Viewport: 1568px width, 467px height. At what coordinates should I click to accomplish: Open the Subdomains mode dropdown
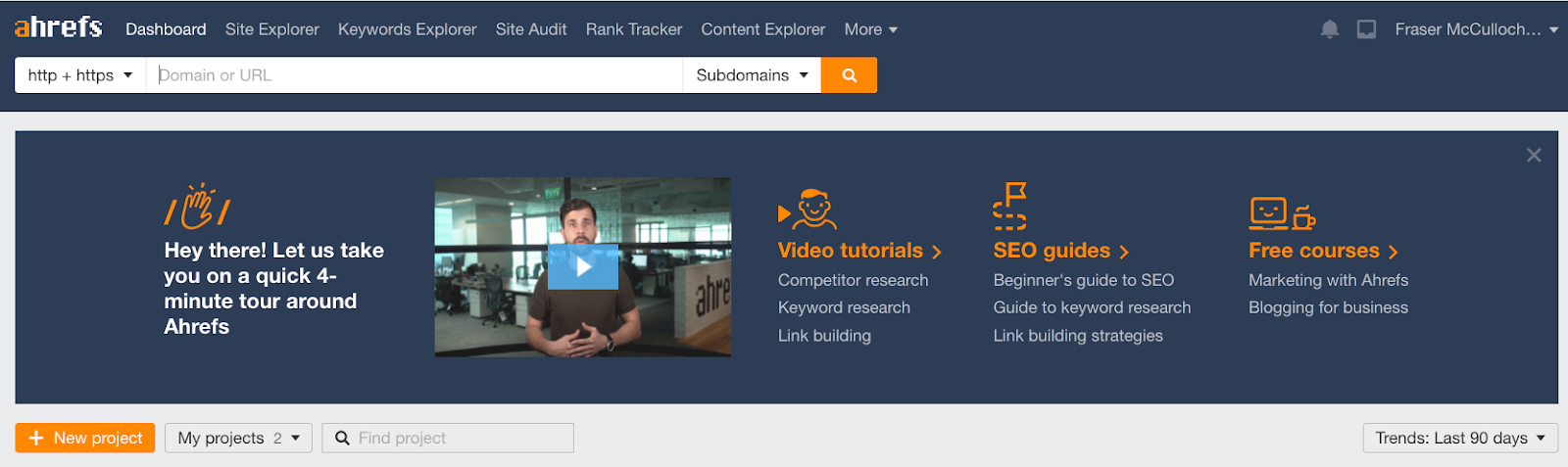(752, 75)
